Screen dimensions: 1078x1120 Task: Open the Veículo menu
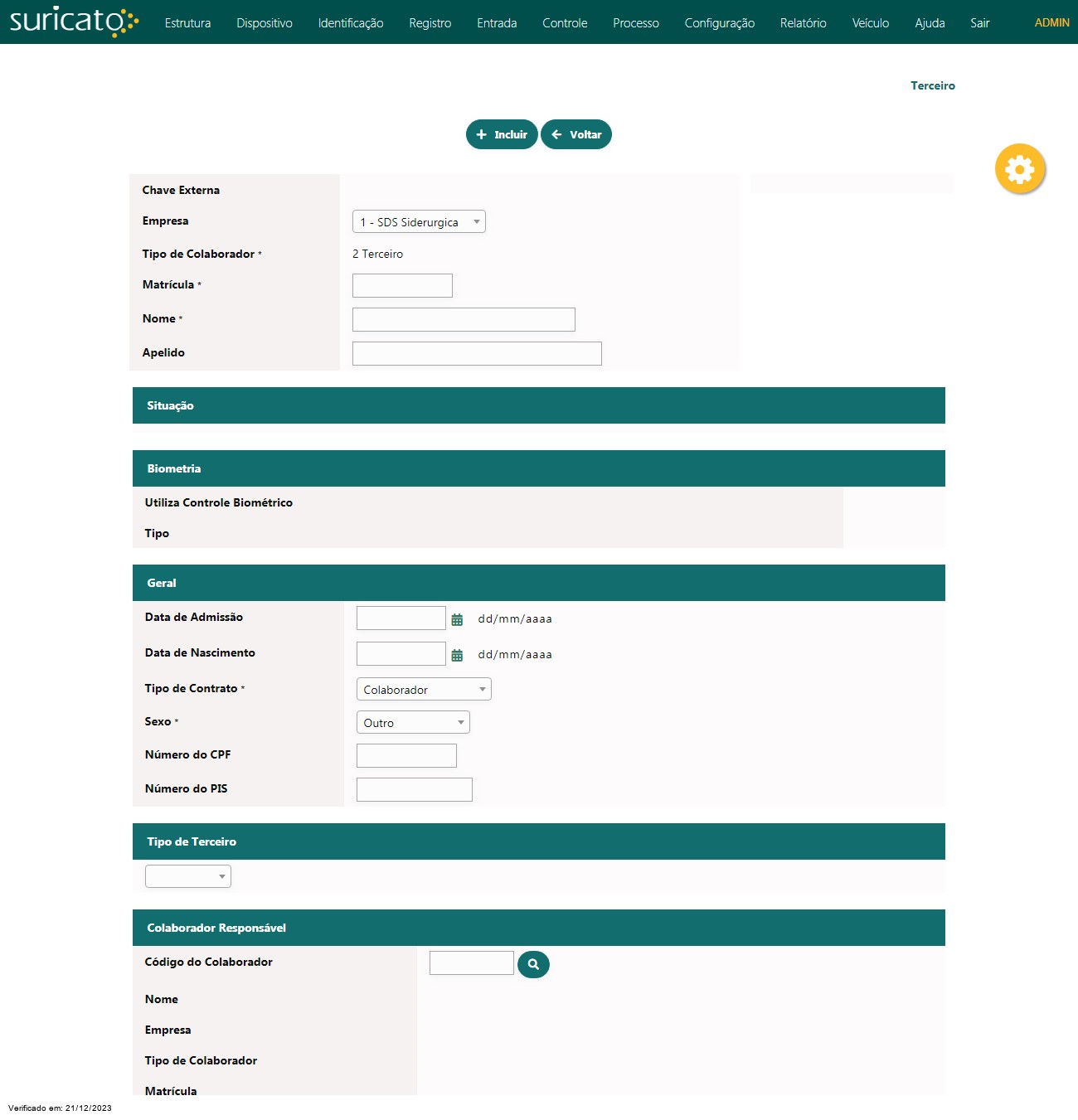871,23
